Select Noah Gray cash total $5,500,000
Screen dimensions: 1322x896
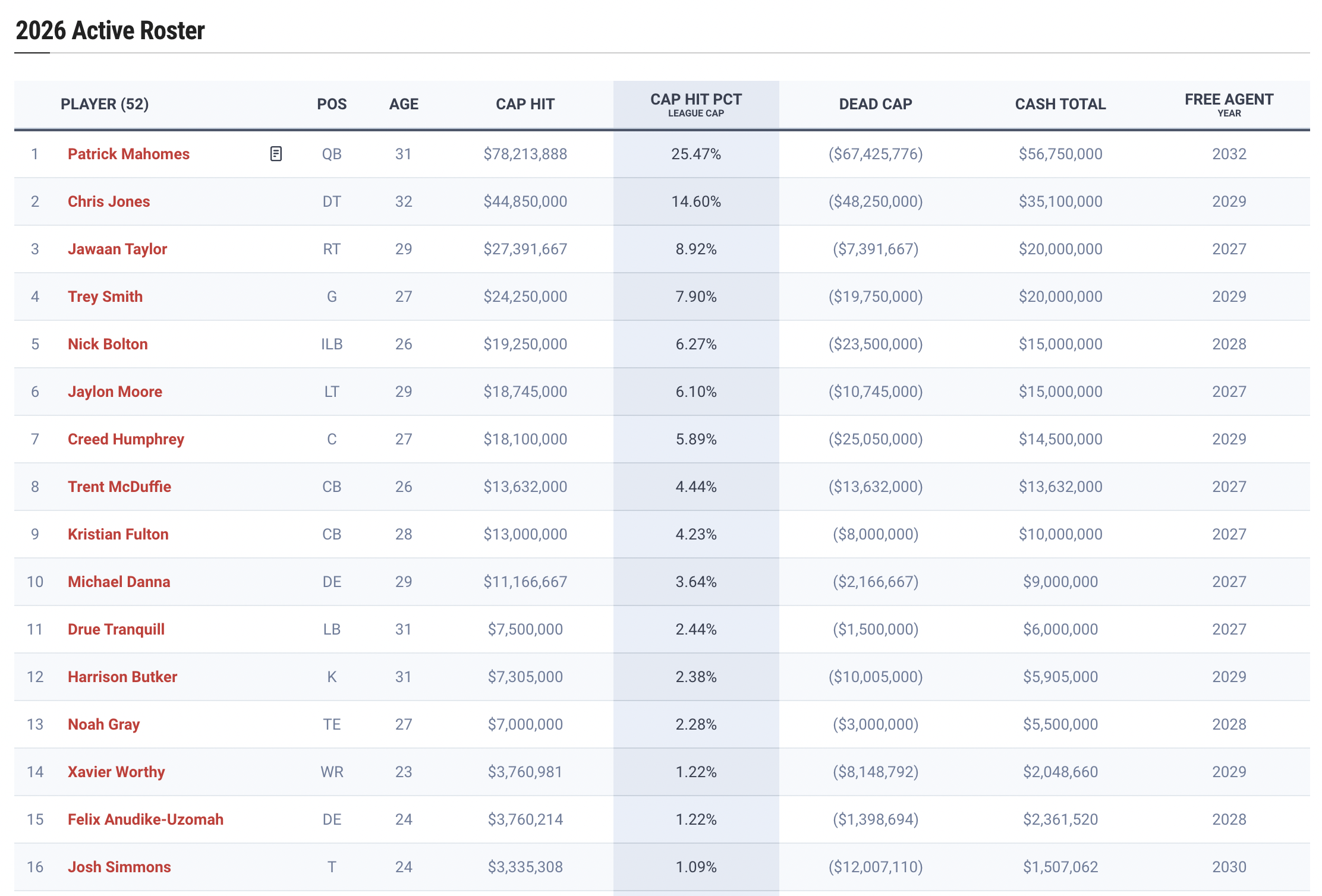click(1060, 724)
